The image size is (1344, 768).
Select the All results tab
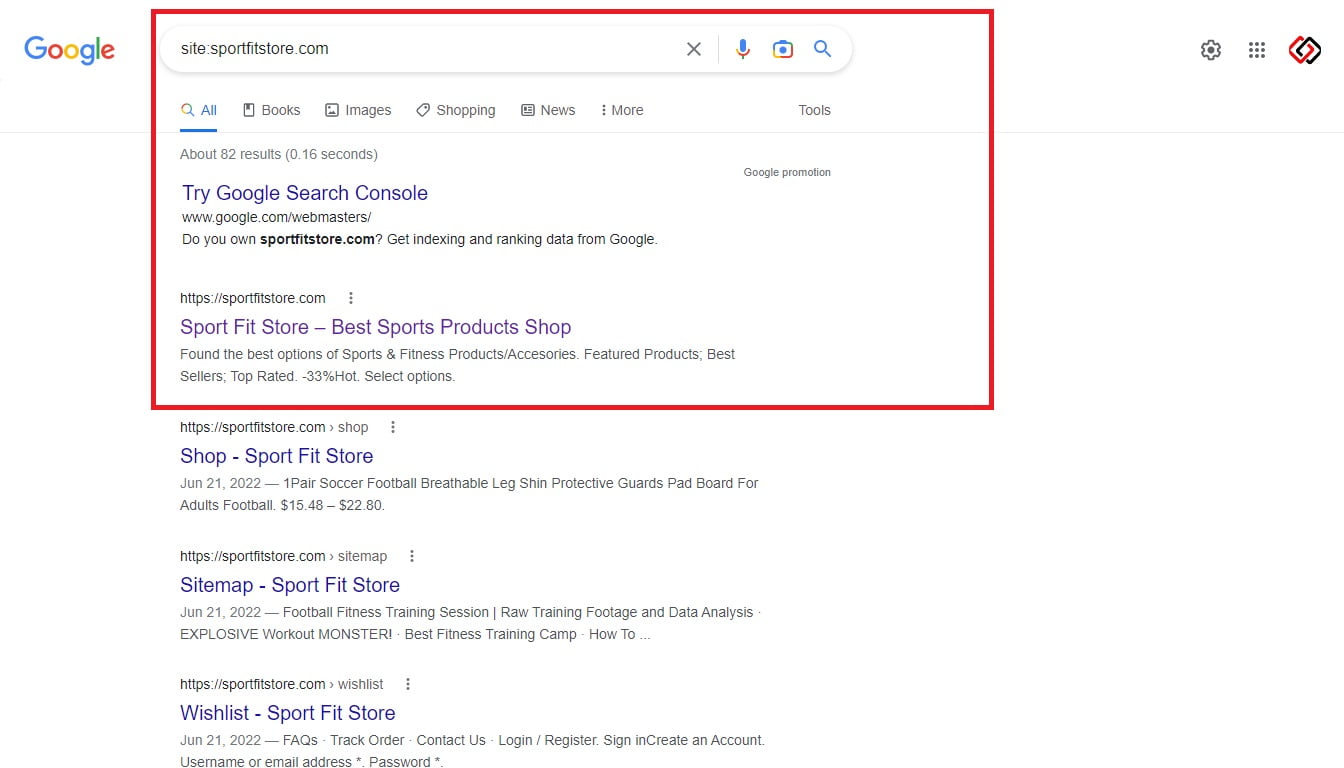199,110
